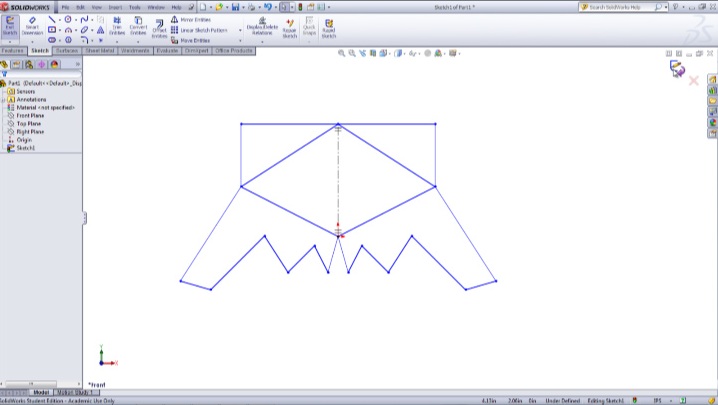
Task: Open the ConfigurationManager tab icon
Action: click(x=29, y=65)
